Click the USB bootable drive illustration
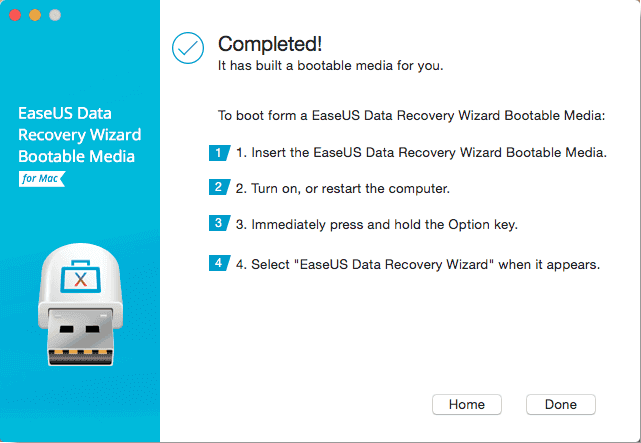 (x=81, y=304)
